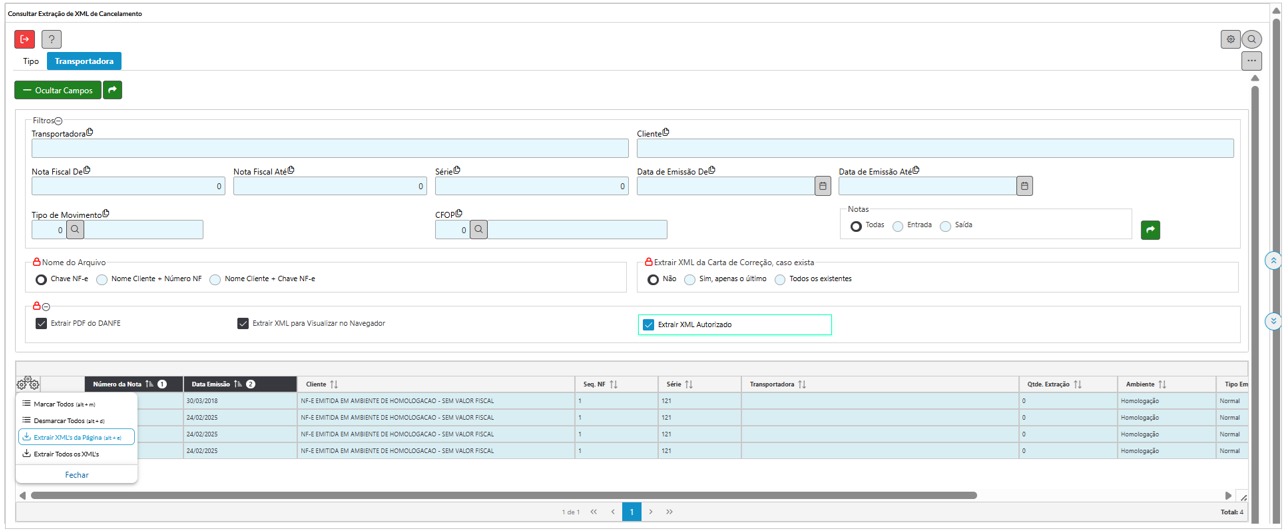This screenshot has width=1286, height=532.
Task: Toggle Extrair XML Autorizado checkbox
Action: pyautogui.click(x=649, y=325)
